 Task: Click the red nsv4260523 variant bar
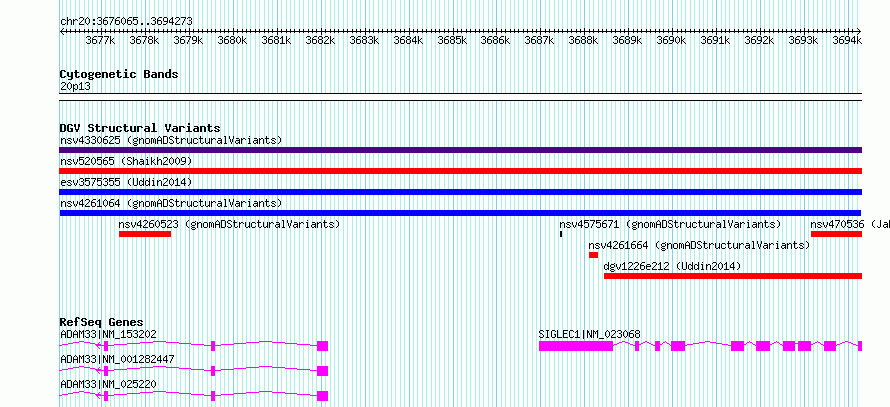point(145,234)
